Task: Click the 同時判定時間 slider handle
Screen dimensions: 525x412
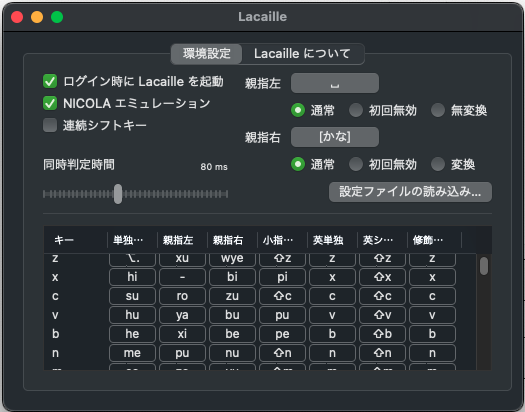Action: (x=118, y=194)
